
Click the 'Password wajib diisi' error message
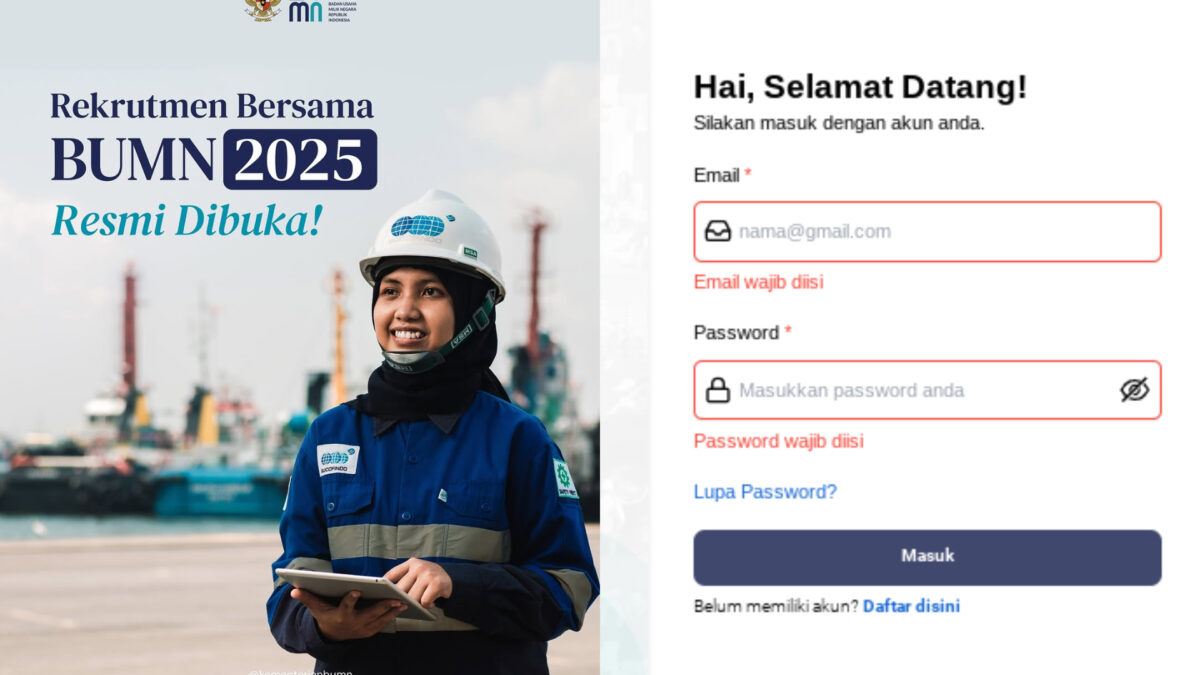pyautogui.click(x=779, y=441)
